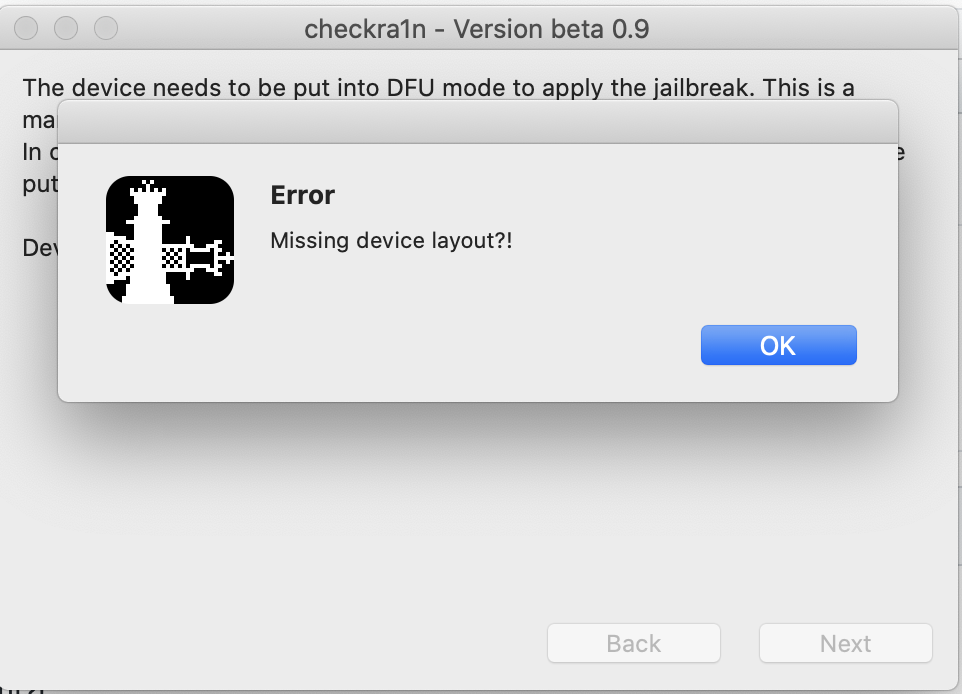The height and width of the screenshot is (694, 962).
Task: Click the rightmost traffic light control
Action: point(105,28)
